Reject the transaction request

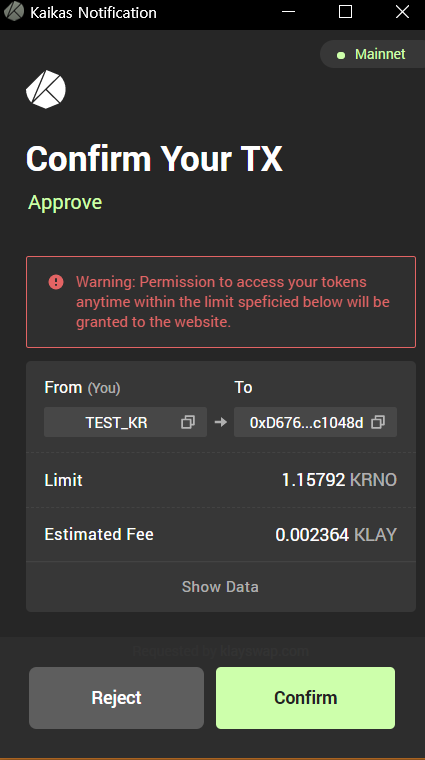[x=116, y=697]
